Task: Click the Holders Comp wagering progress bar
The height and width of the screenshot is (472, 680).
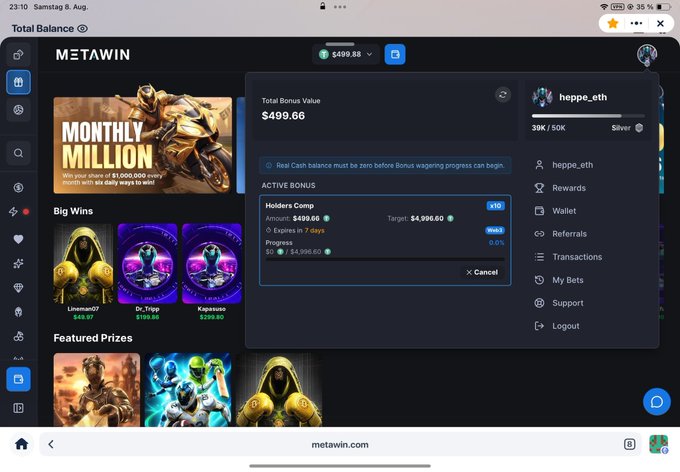Action: (x=385, y=259)
